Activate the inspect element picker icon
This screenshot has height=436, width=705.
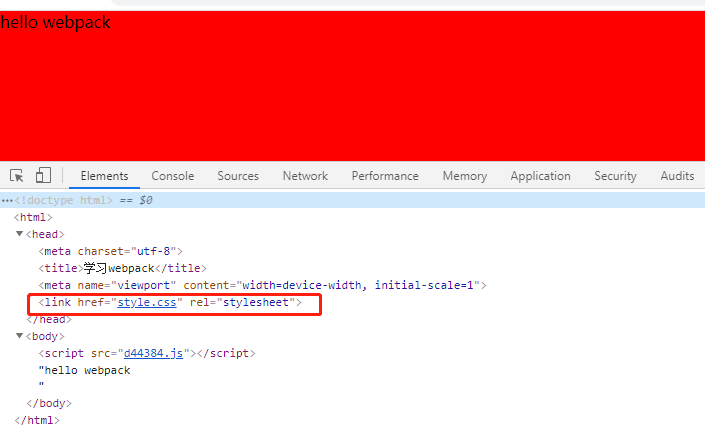click(x=17, y=176)
